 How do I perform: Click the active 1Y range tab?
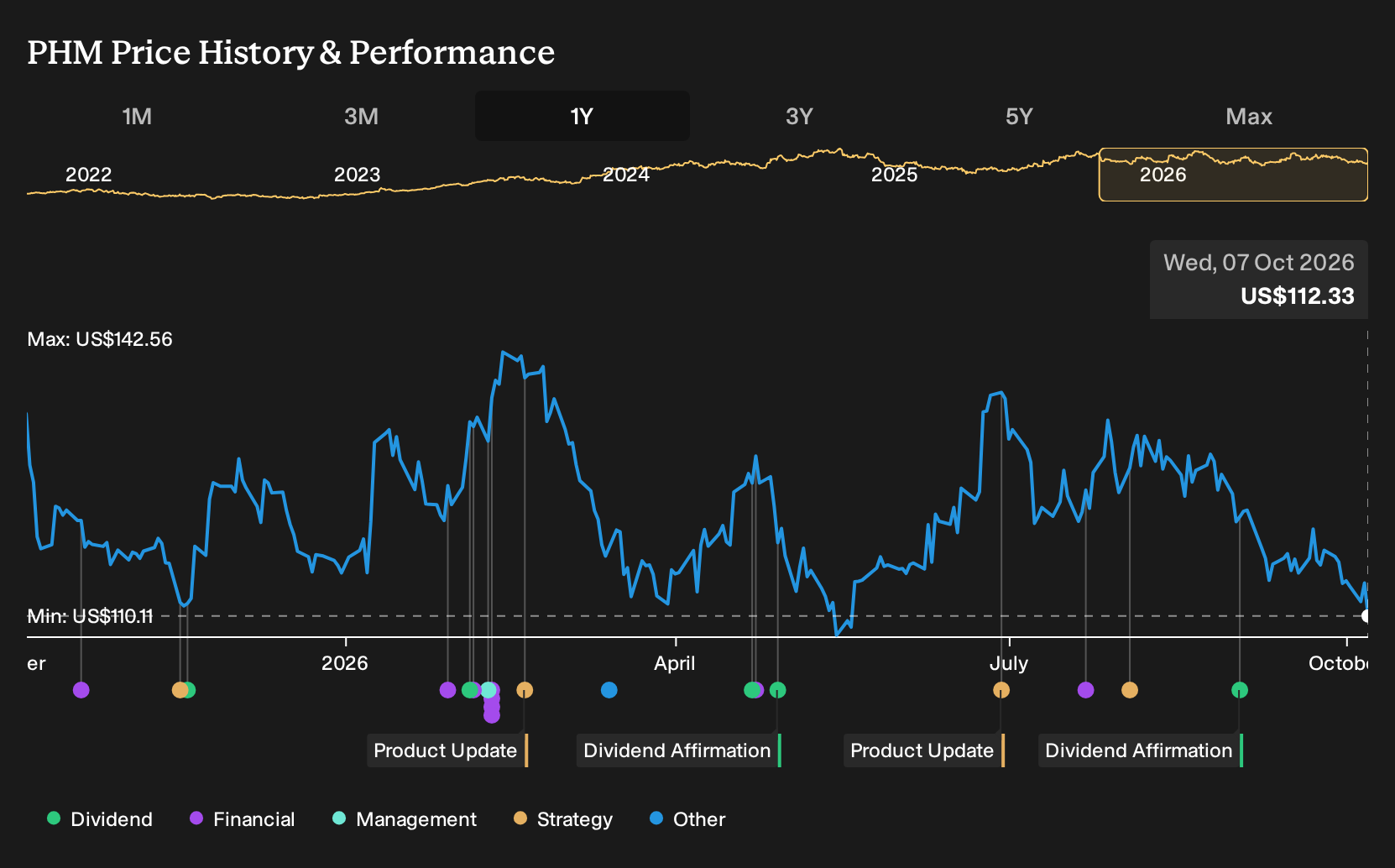pyautogui.click(x=583, y=116)
